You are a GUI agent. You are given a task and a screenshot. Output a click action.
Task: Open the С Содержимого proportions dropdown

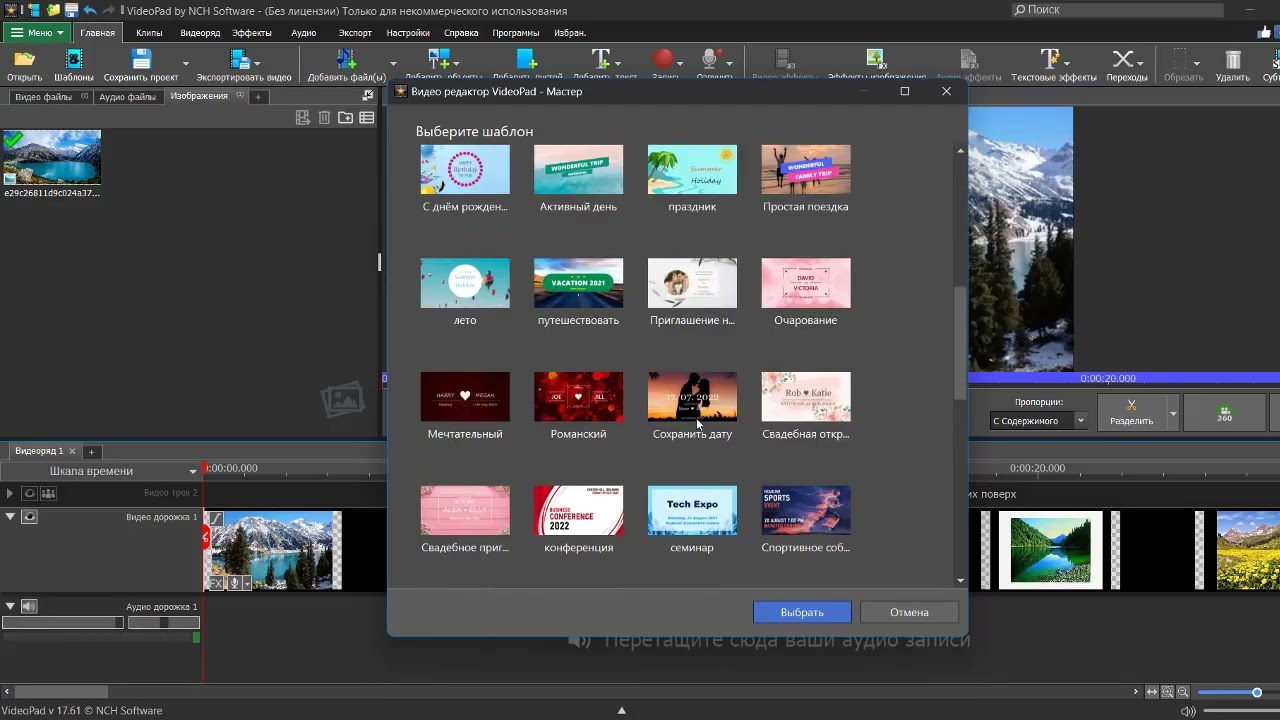click(x=1038, y=421)
